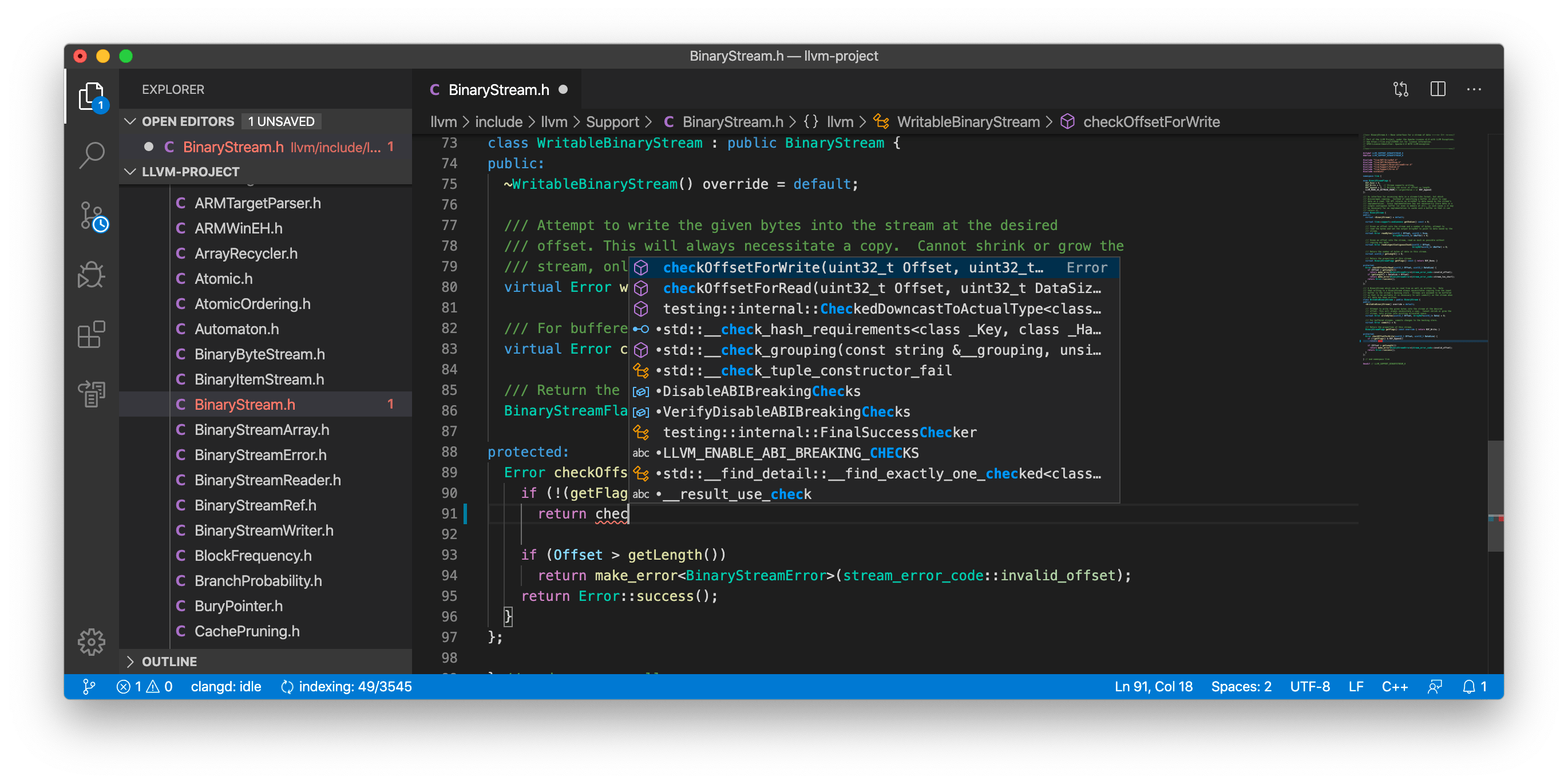The image size is (1568, 784).
Task: Select checkOffsetForRead from the completion popup
Action: [852, 288]
